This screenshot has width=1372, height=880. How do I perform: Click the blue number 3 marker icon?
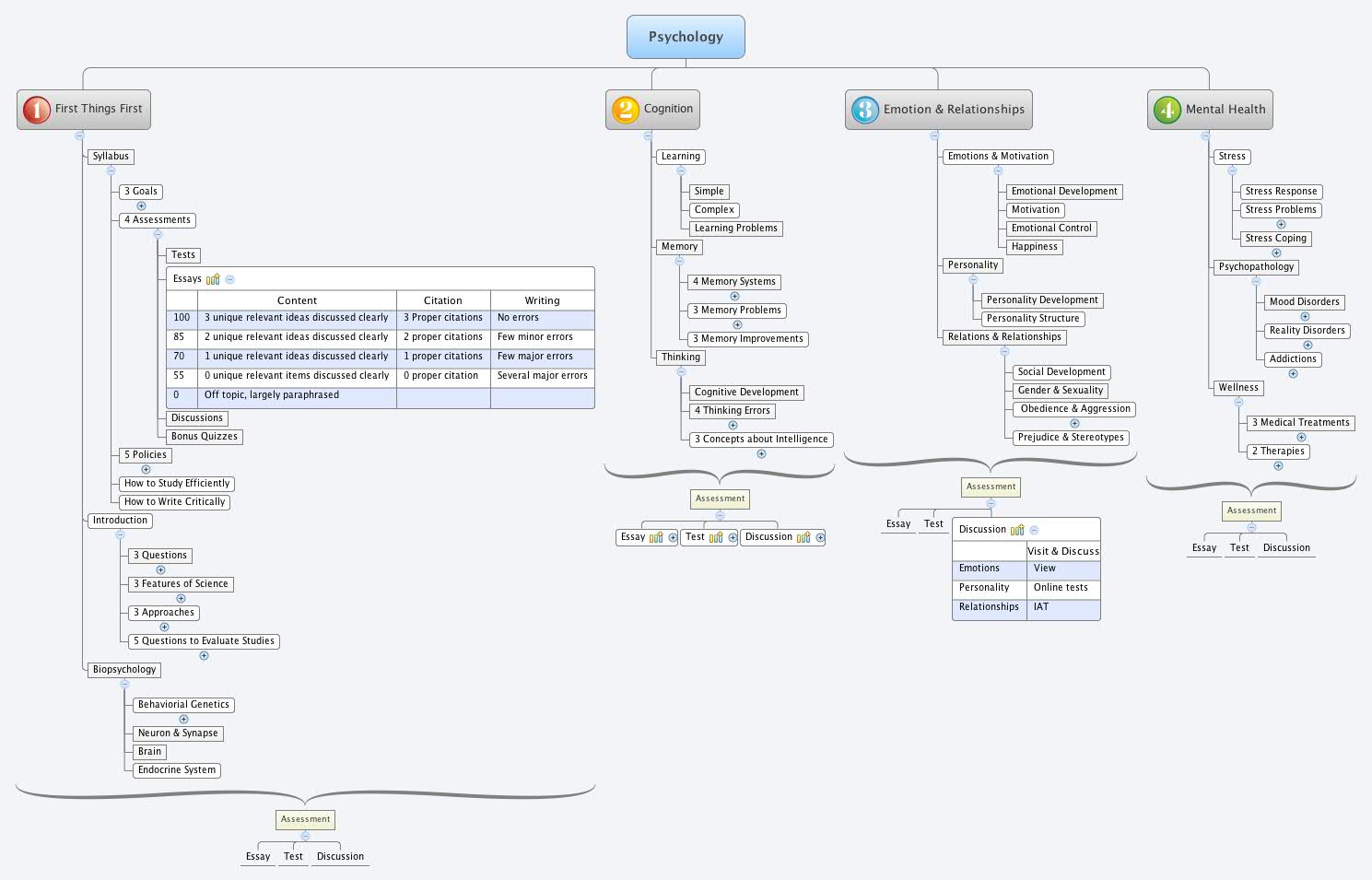pyautogui.click(x=864, y=110)
